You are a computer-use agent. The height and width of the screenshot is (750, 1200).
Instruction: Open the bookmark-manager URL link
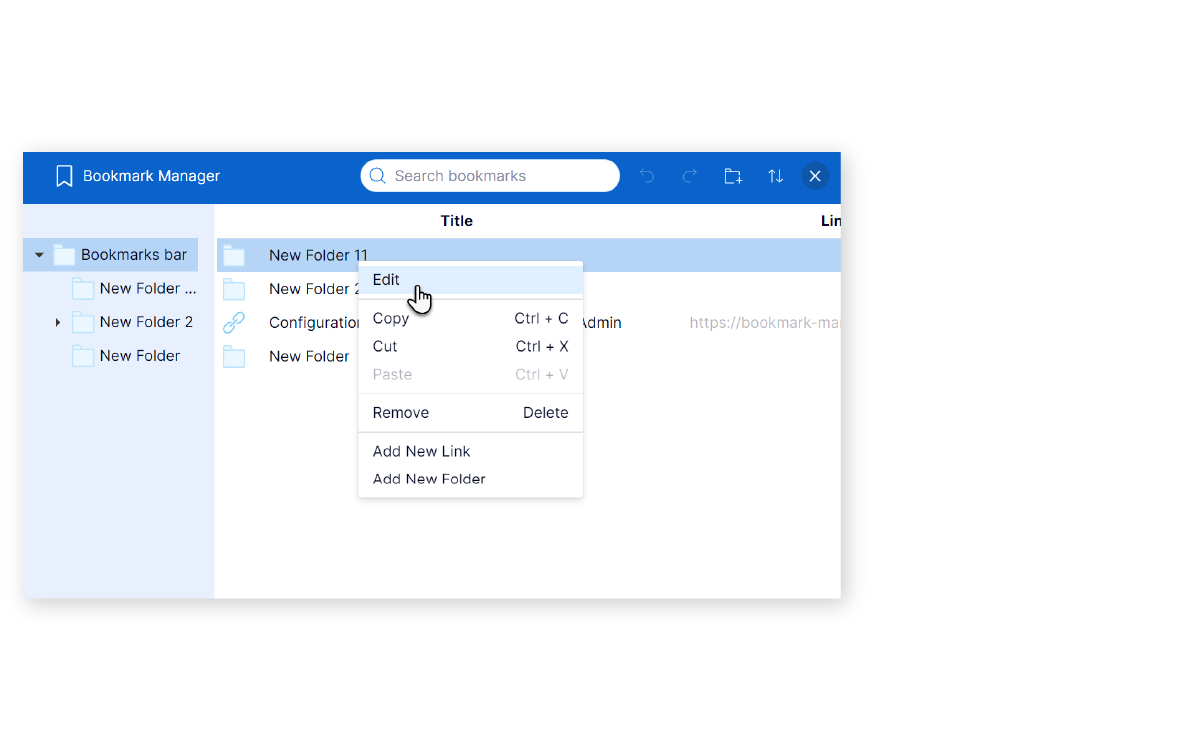[x=764, y=323]
